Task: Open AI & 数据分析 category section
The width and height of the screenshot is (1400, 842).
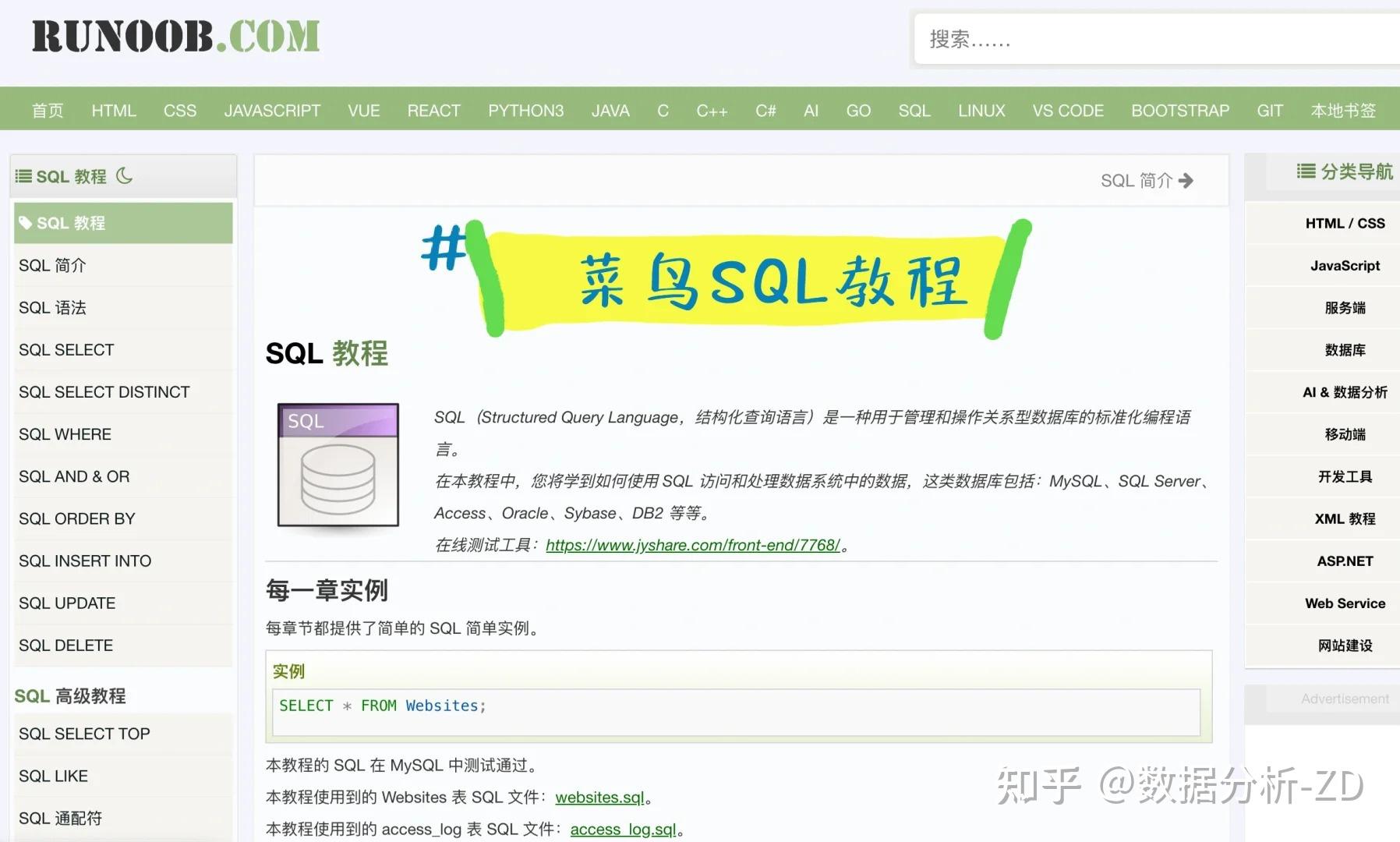Action: pos(1344,391)
